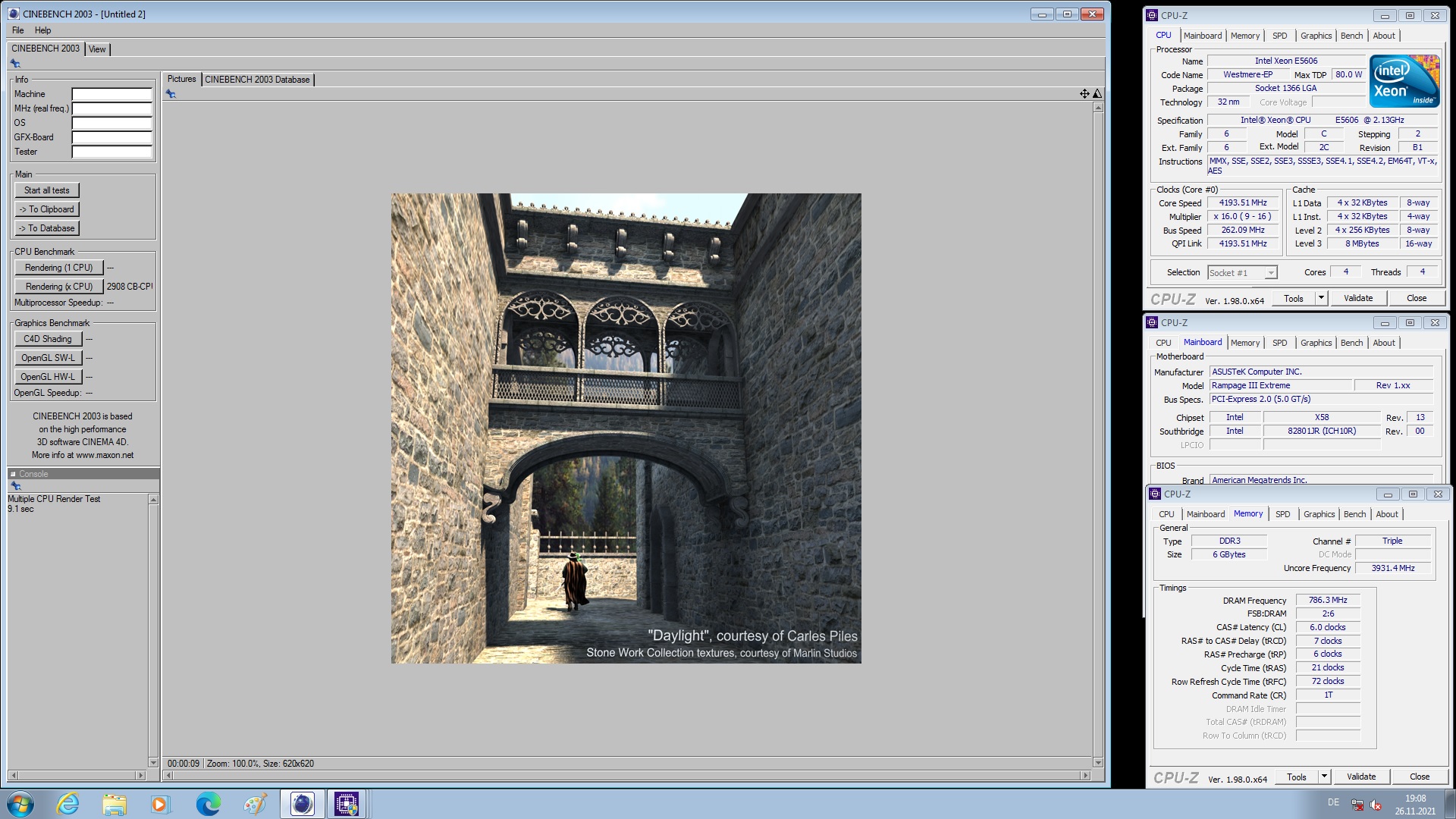
Task: Click the -> To Clipboard button
Action: point(47,209)
